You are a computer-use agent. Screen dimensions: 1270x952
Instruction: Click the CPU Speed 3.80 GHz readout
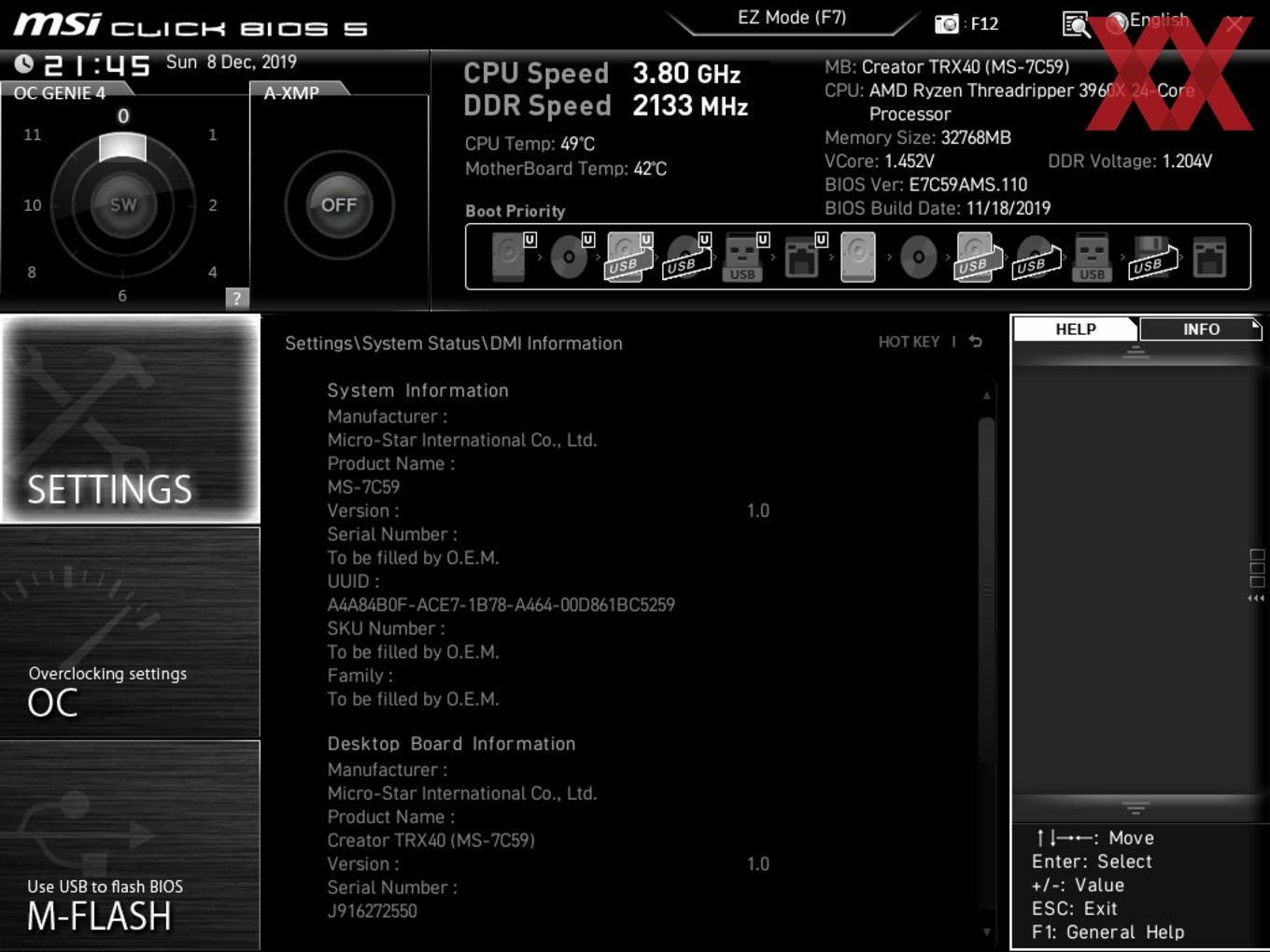tap(602, 73)
